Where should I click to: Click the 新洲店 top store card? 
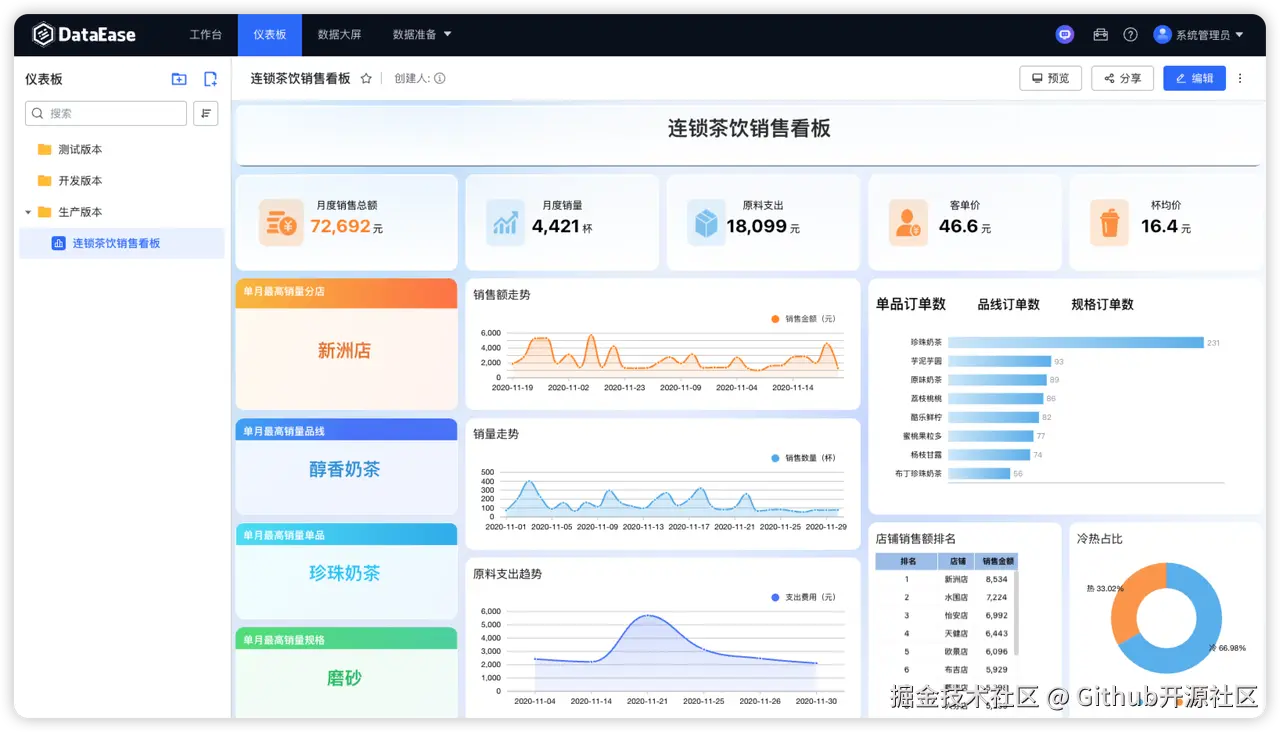click(346, 344)
